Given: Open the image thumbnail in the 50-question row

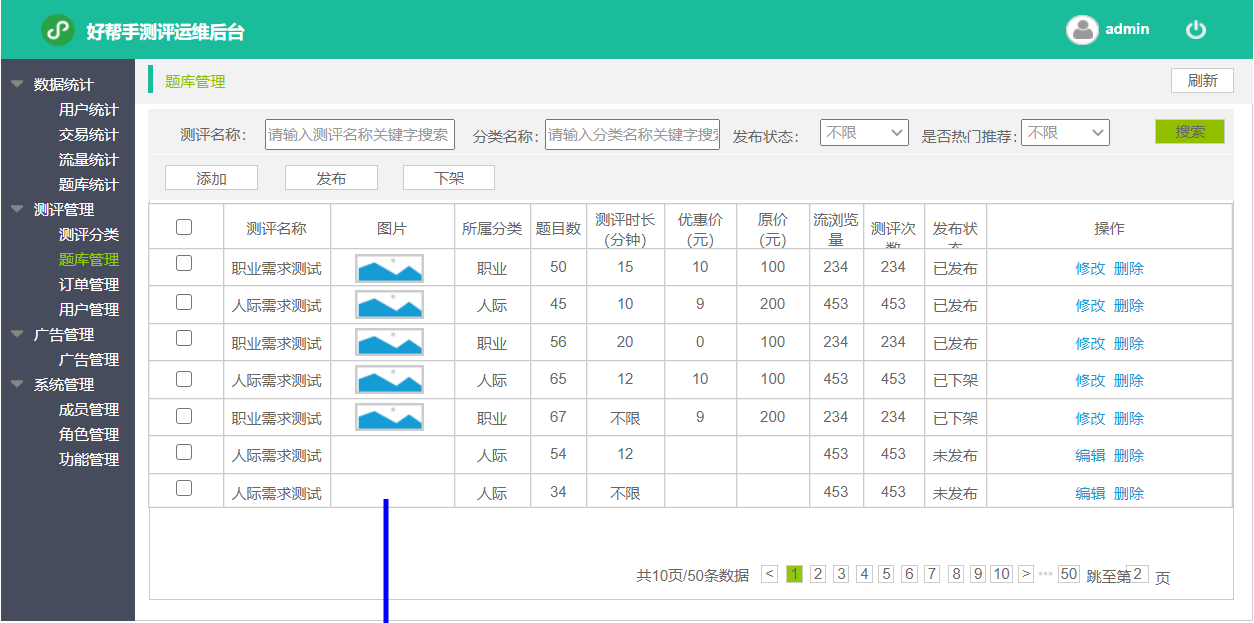Looking at the screenshot, I should pyautogui.click(x=389, y=268).
